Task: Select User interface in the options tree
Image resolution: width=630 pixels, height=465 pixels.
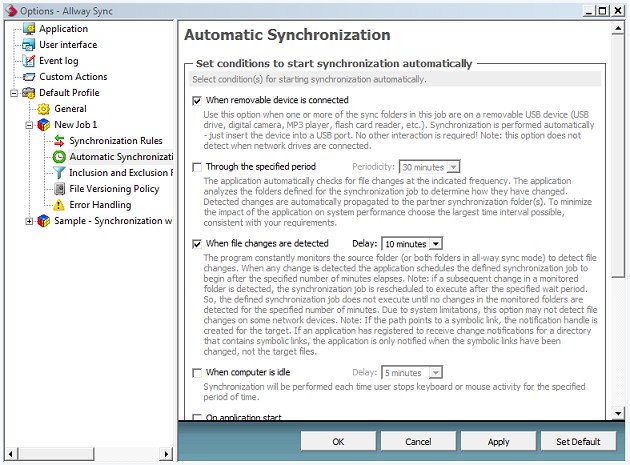Action: [68, 45]
